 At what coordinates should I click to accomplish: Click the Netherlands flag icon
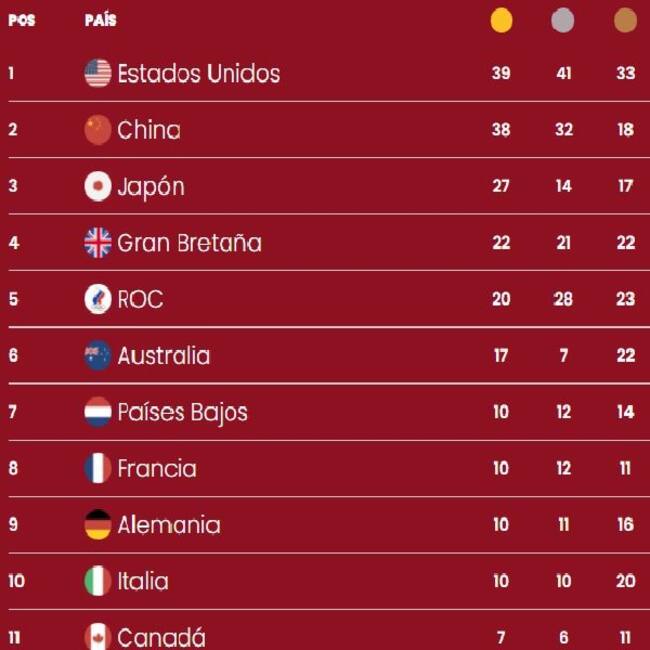coord(97,412)
